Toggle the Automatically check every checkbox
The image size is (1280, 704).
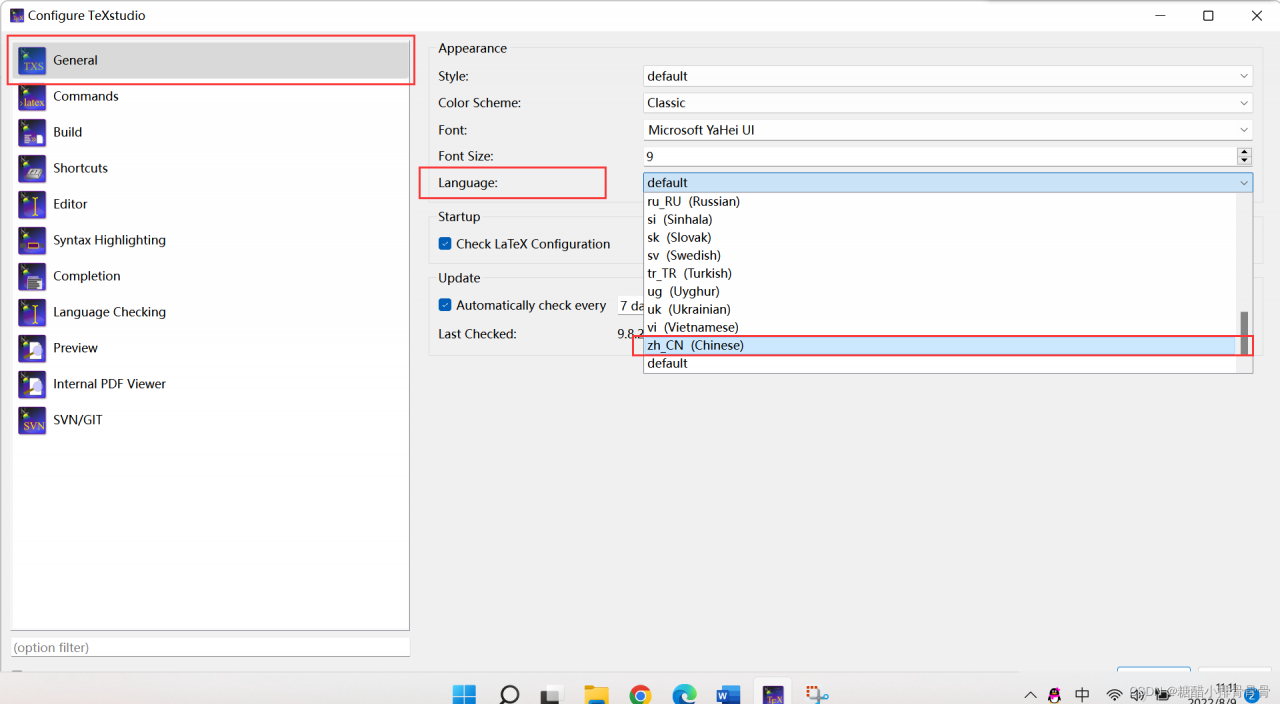(x=445, y=305)
